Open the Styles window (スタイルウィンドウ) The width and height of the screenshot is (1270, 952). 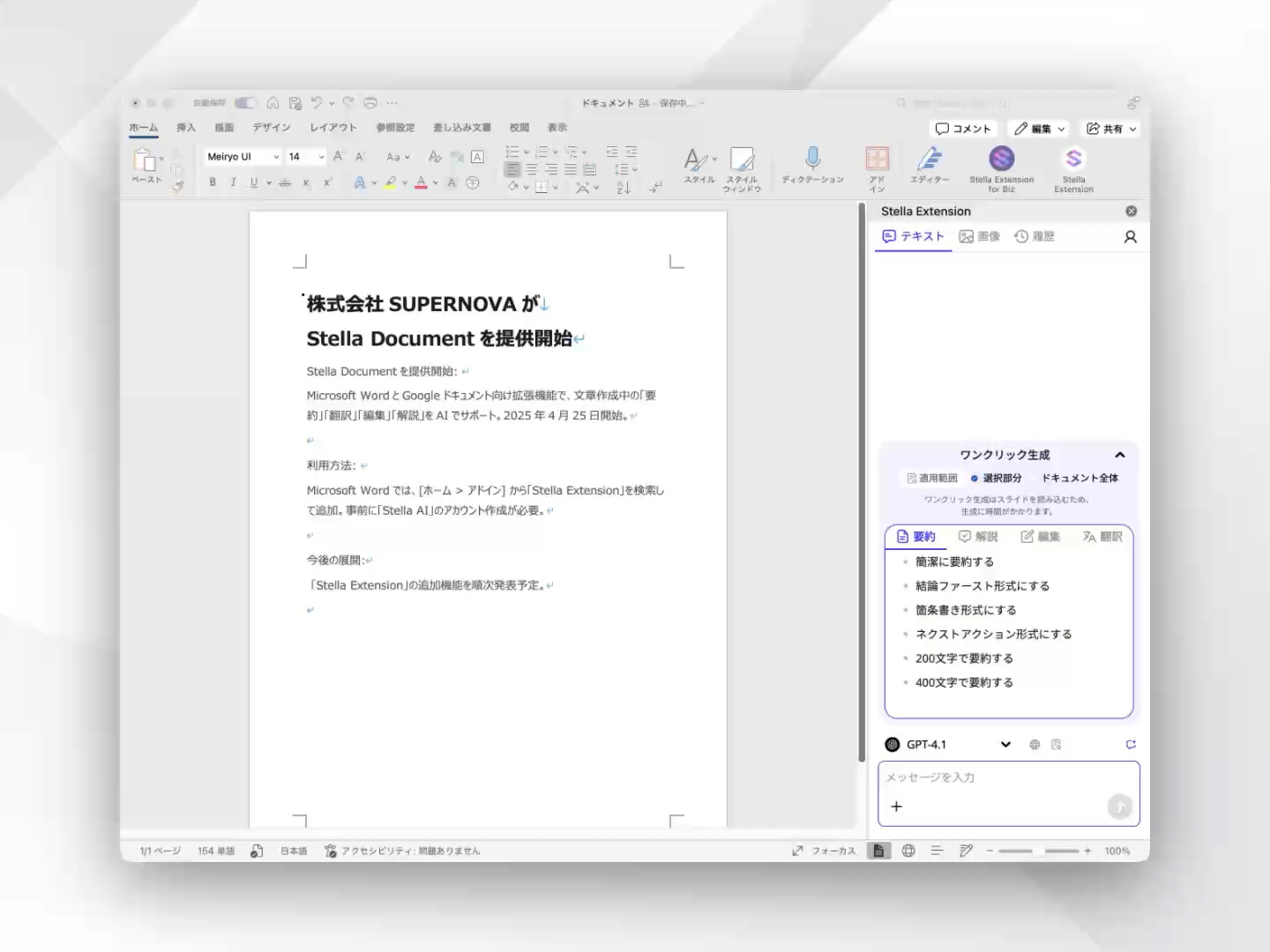click(742, 168)
